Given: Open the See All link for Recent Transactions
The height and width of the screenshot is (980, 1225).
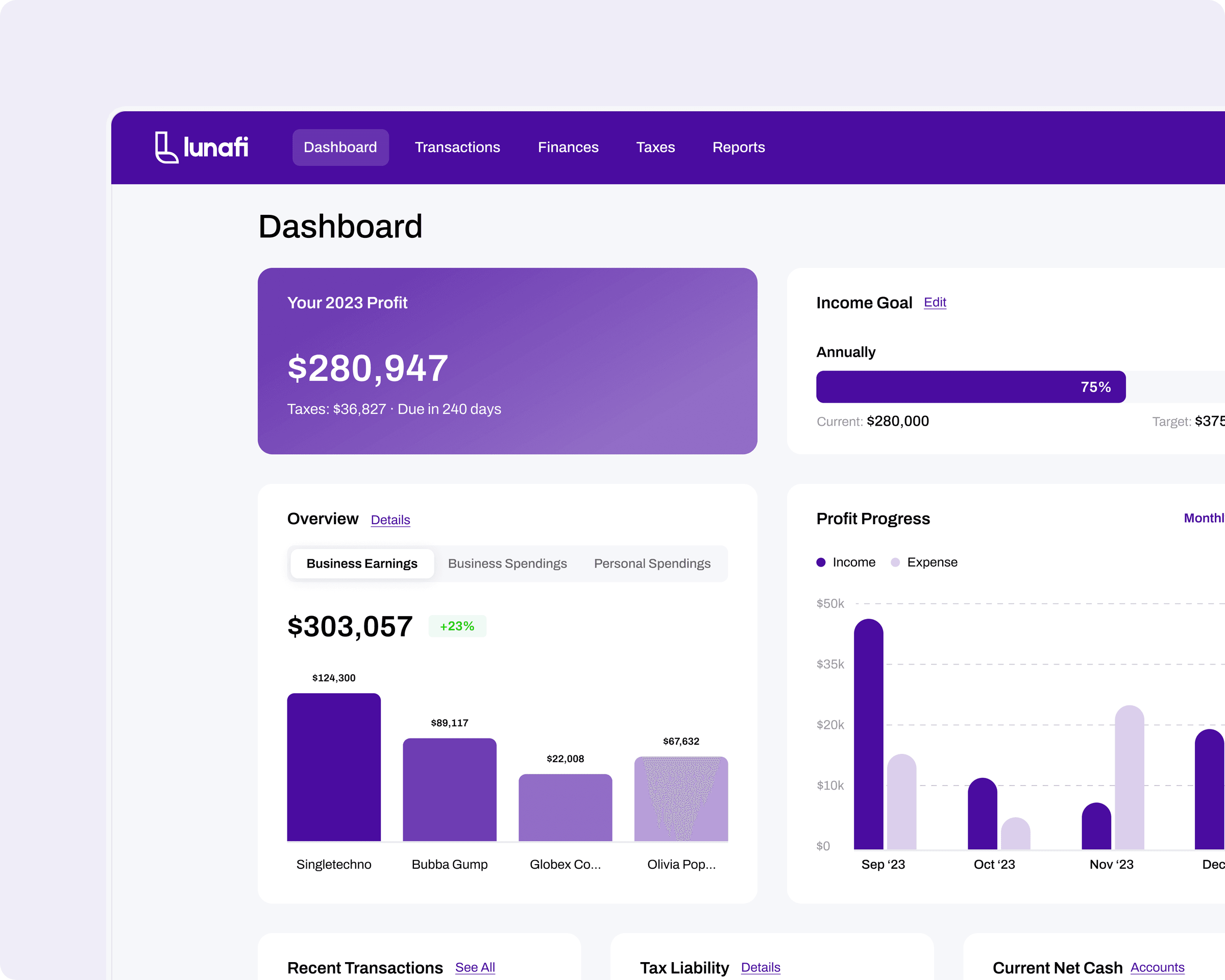Looking at the screenshot, I should pos(475,967).
